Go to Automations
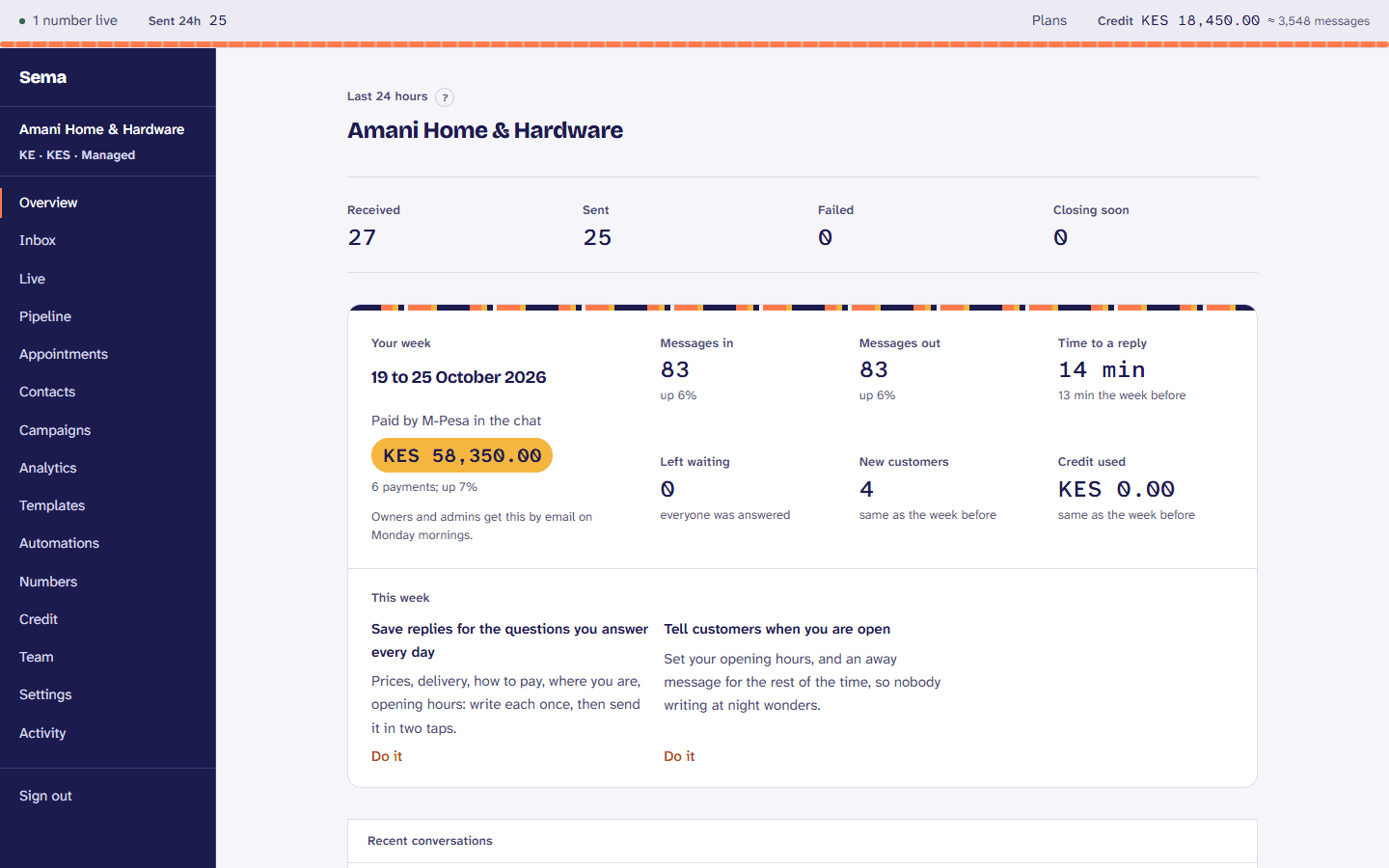 [x=108, y=543]
